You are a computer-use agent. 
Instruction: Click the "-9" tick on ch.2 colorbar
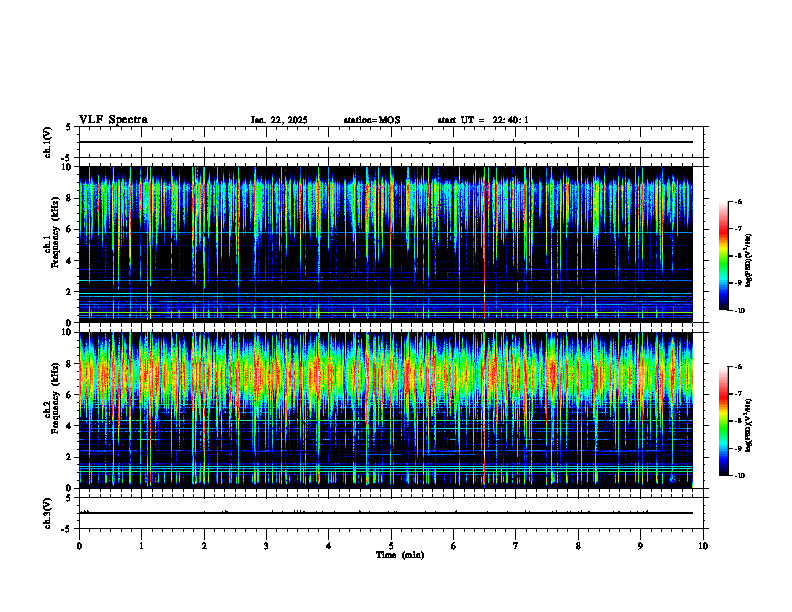pyautogui.click(x=739, y=448)
